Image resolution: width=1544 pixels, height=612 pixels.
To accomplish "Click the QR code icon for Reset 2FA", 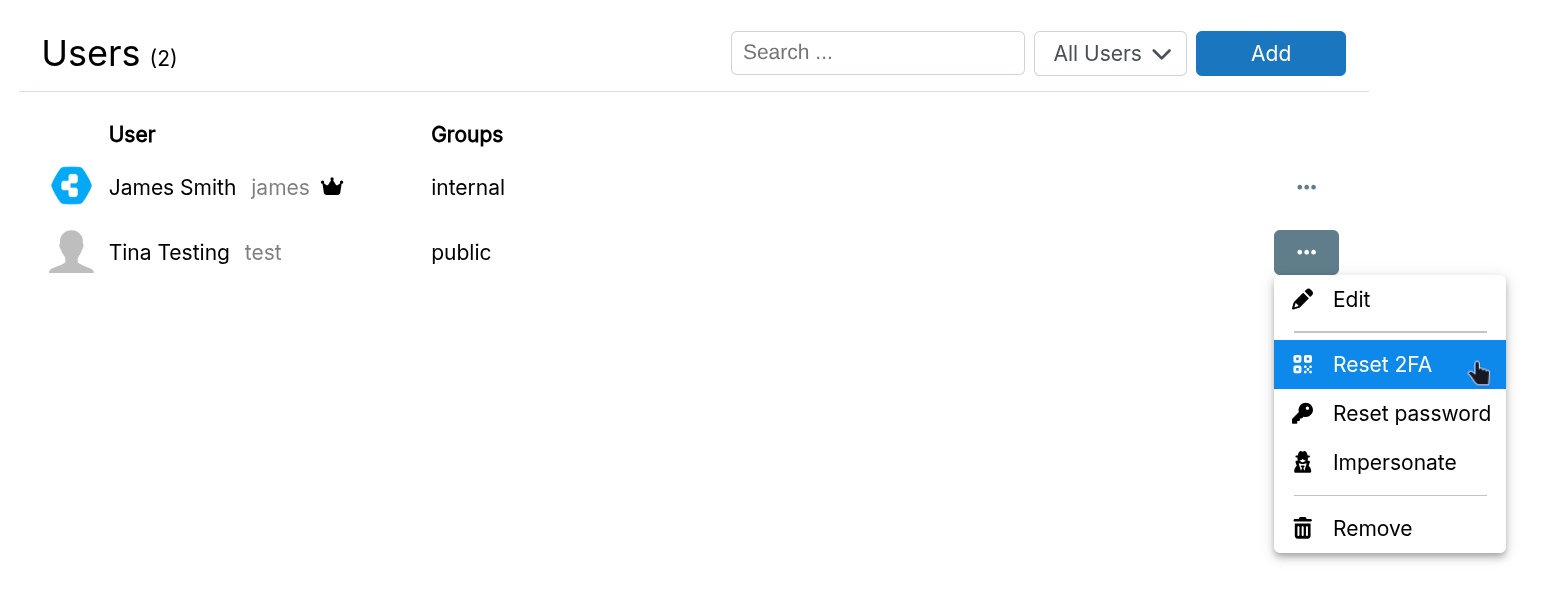I will coord(1302,365).
